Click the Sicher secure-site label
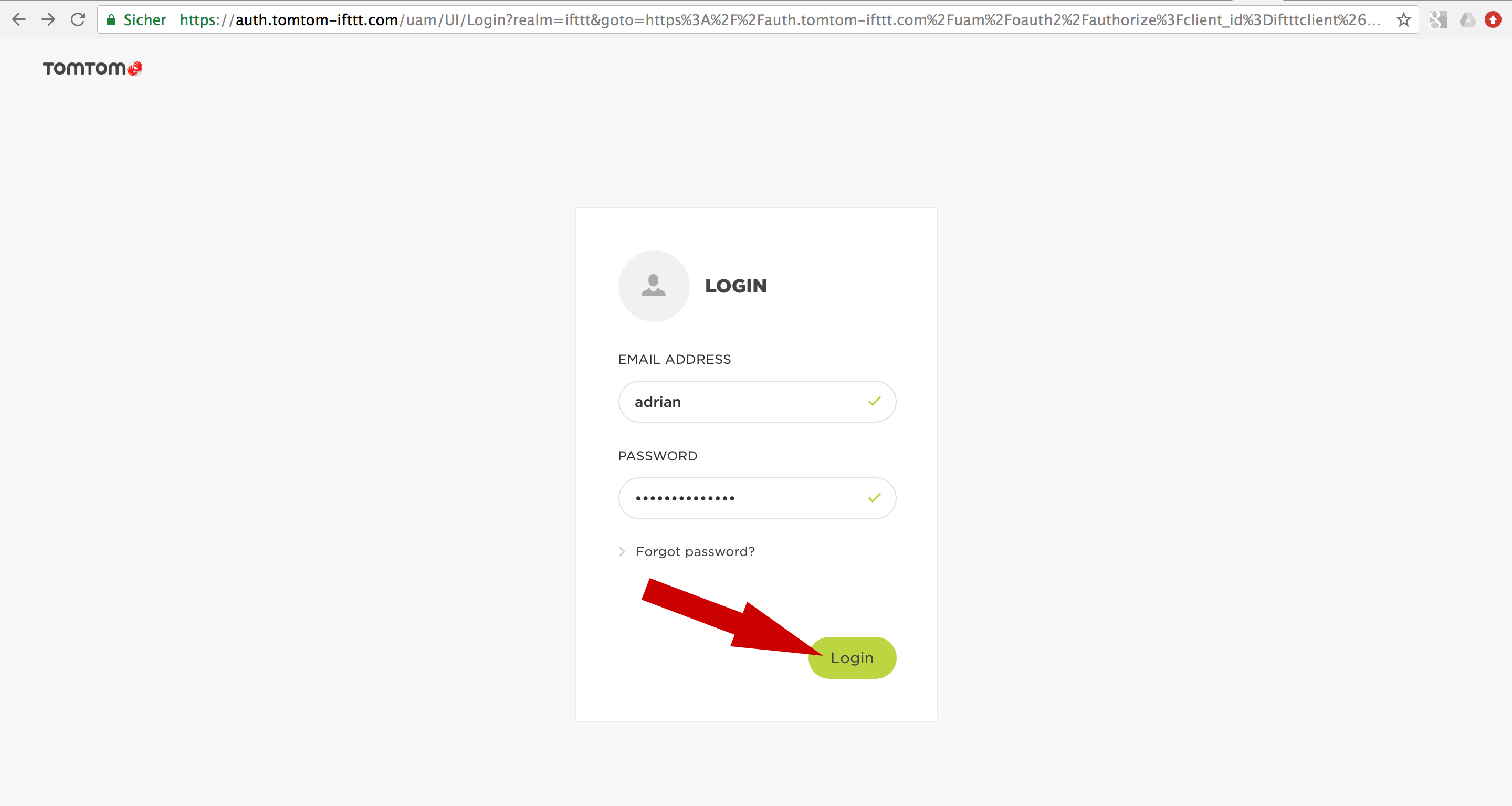This screenshot has height=806, width=1512. pyautogui.click(x=145, y=20)
